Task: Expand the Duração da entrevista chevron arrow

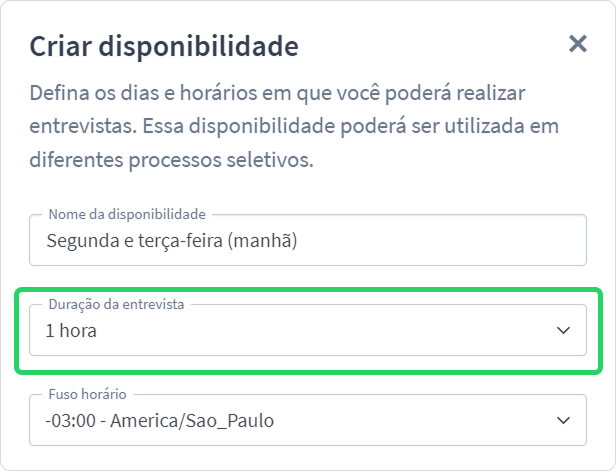Action: tap(563, 330)
